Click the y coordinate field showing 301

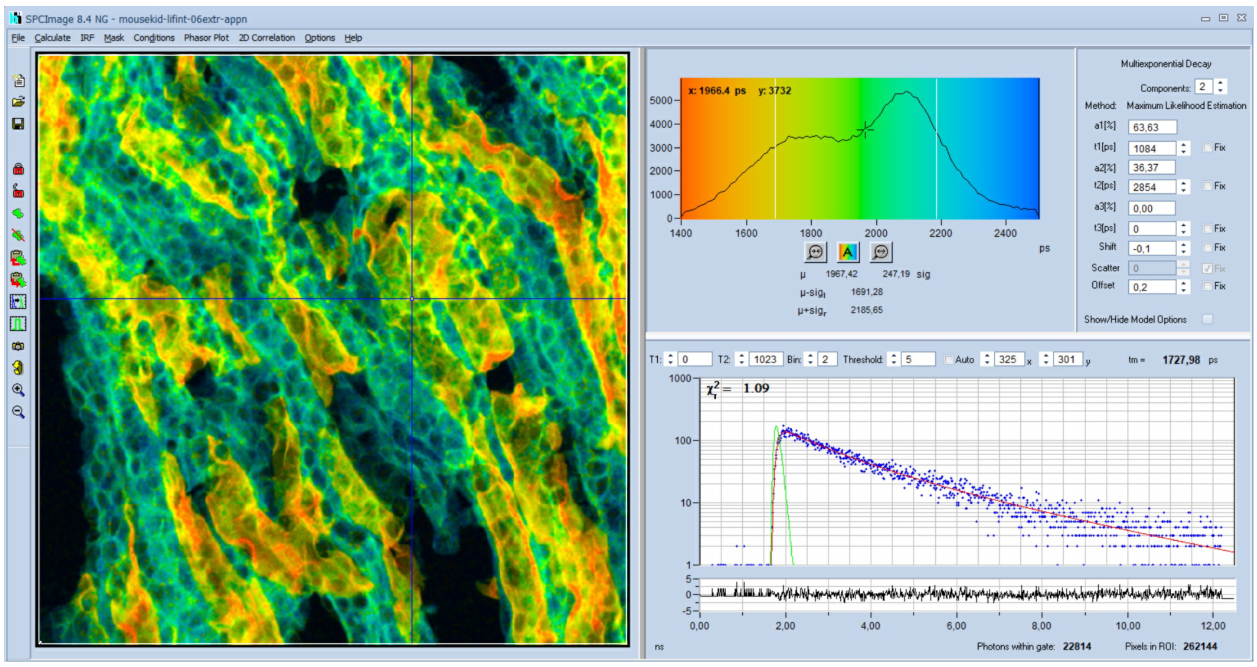coord(1068,359)
